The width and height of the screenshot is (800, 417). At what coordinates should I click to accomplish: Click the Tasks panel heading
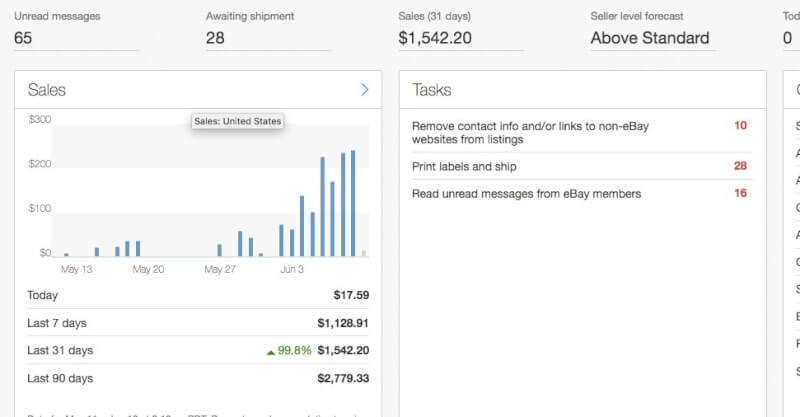click(x=432, y=90)
